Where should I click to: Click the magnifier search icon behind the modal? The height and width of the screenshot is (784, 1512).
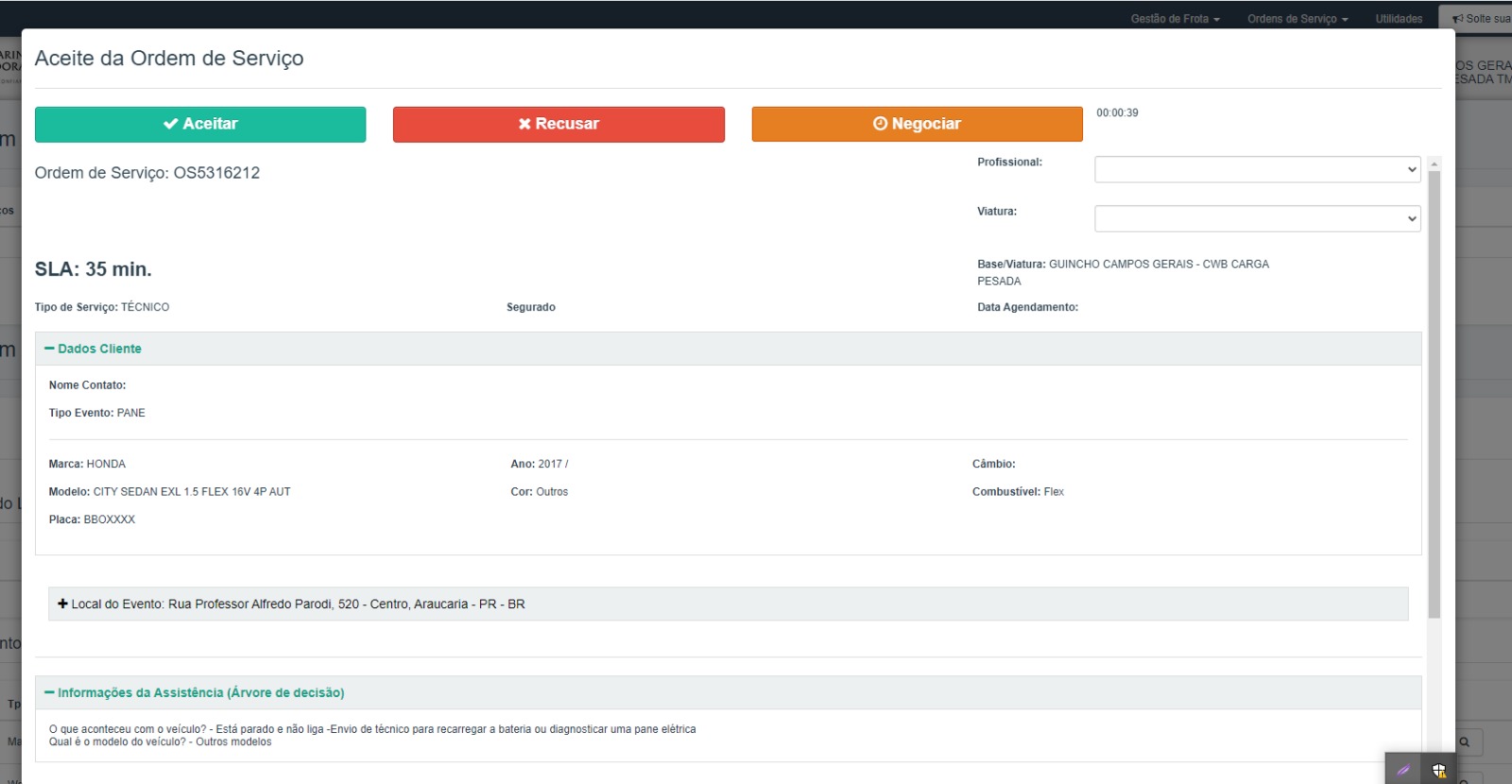coord(1465,742)
